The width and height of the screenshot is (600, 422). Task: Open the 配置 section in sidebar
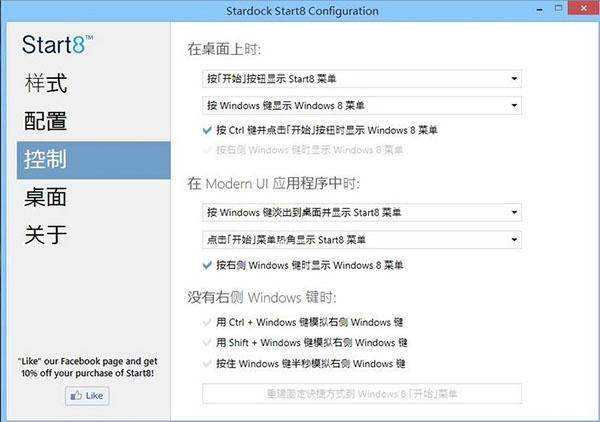46,121
